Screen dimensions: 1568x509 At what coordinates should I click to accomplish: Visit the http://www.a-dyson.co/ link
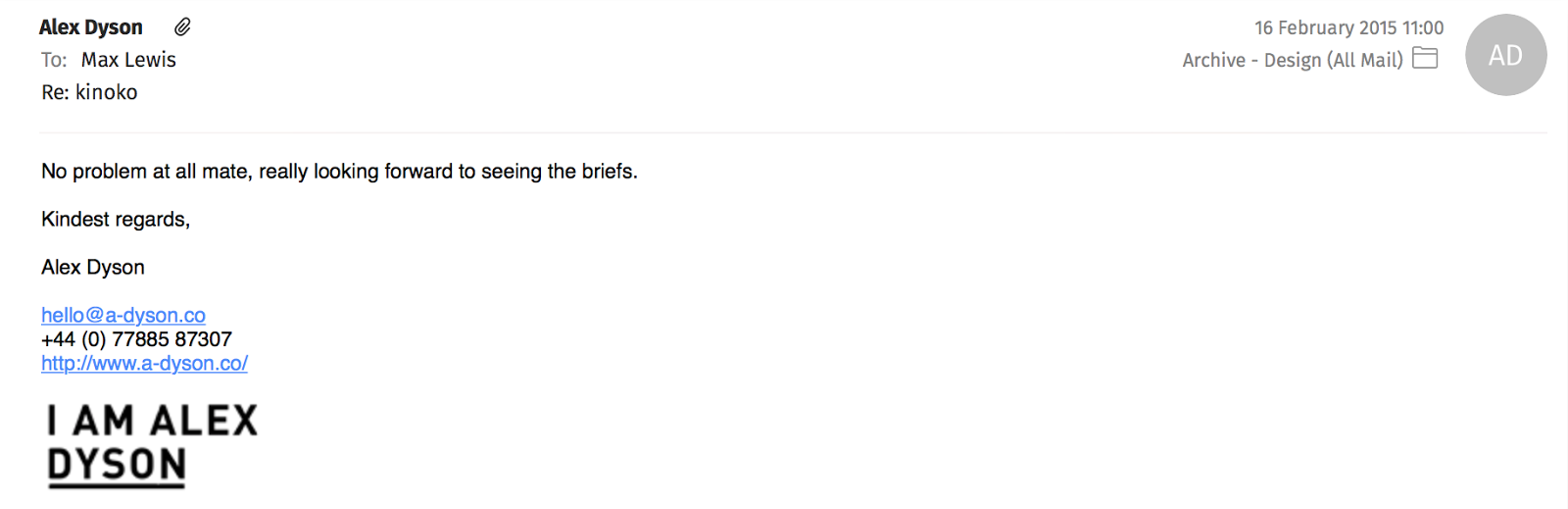pyautogui.click(x=144, y=363)
